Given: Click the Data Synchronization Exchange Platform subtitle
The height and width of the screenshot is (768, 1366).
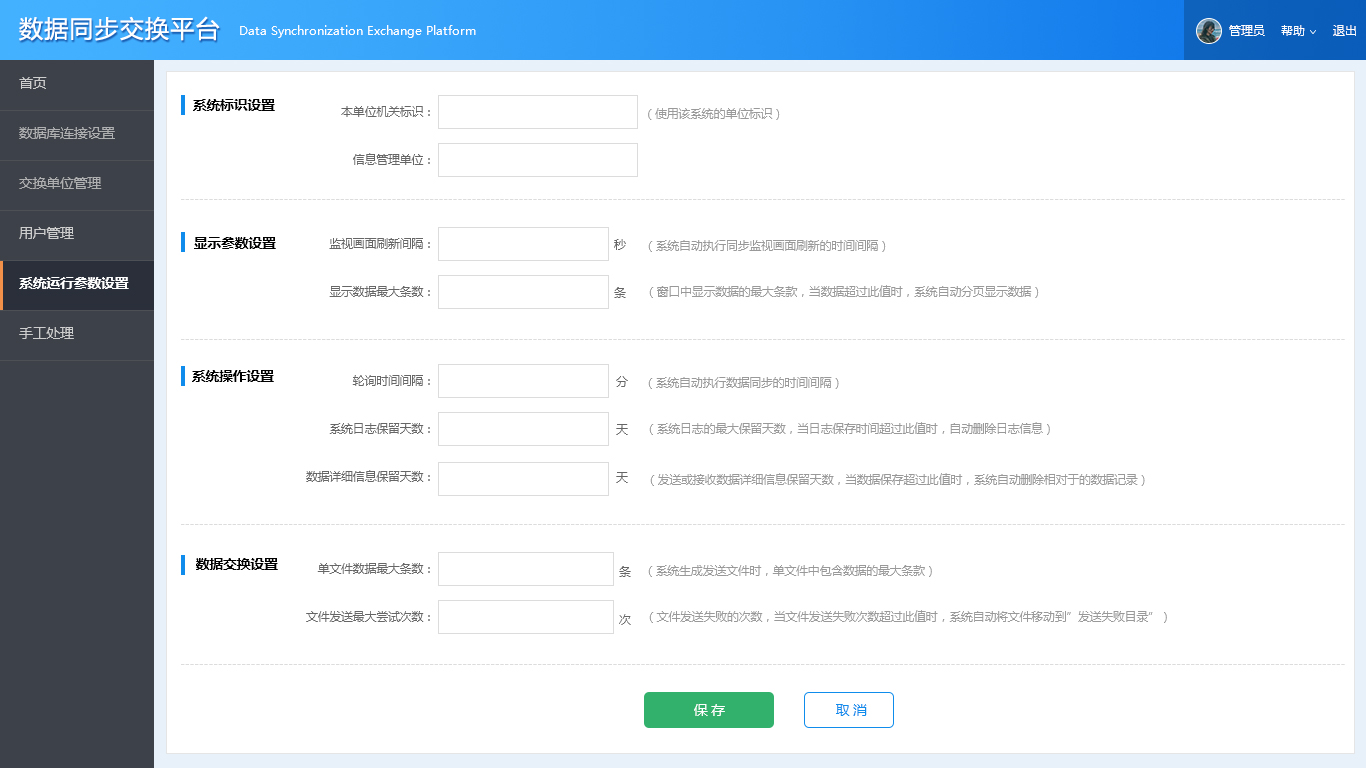Looking at the screenshot, I should pos(357,31).
